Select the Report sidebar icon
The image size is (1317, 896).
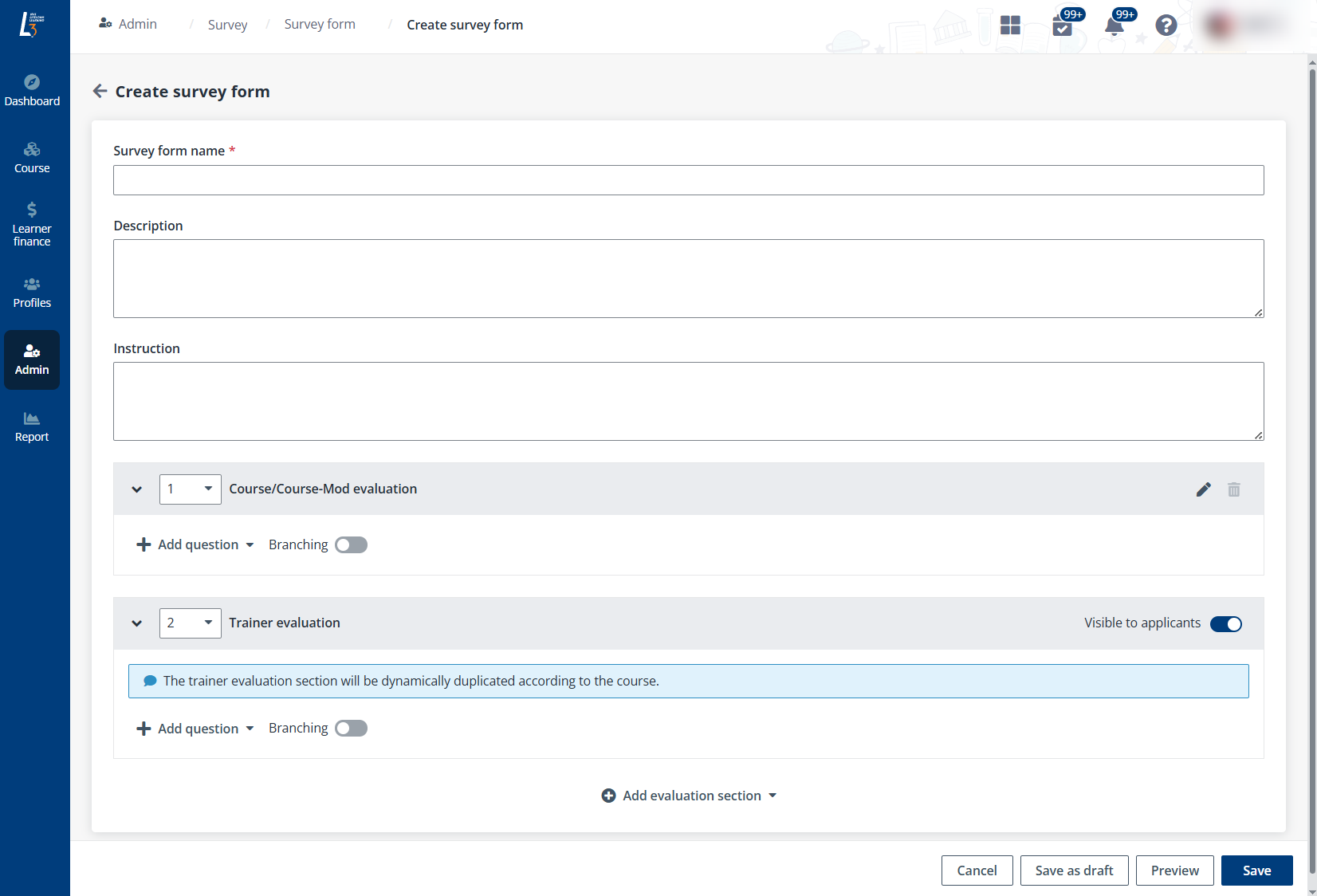pyautogui.click(x=32, y=426)
